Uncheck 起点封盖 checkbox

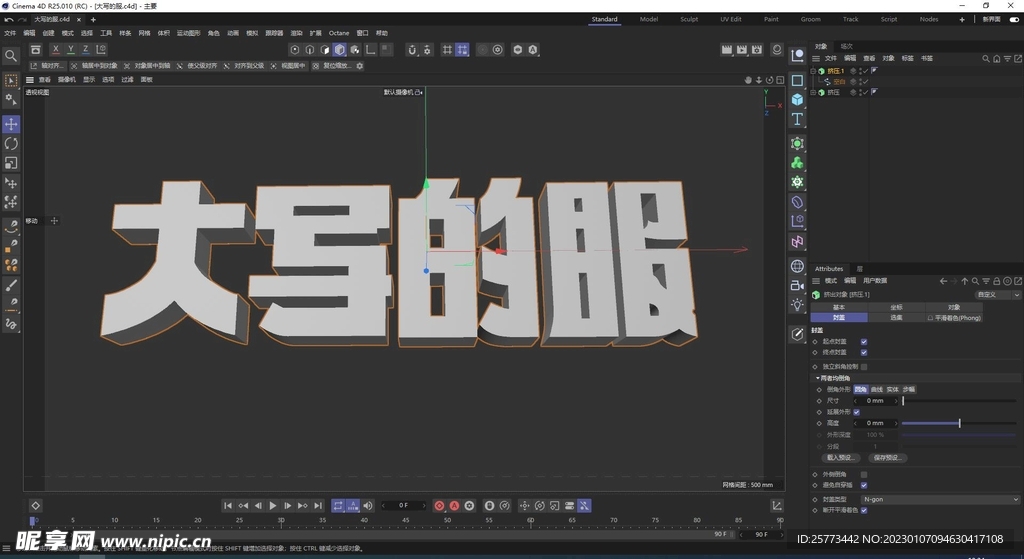click(864, 342)
